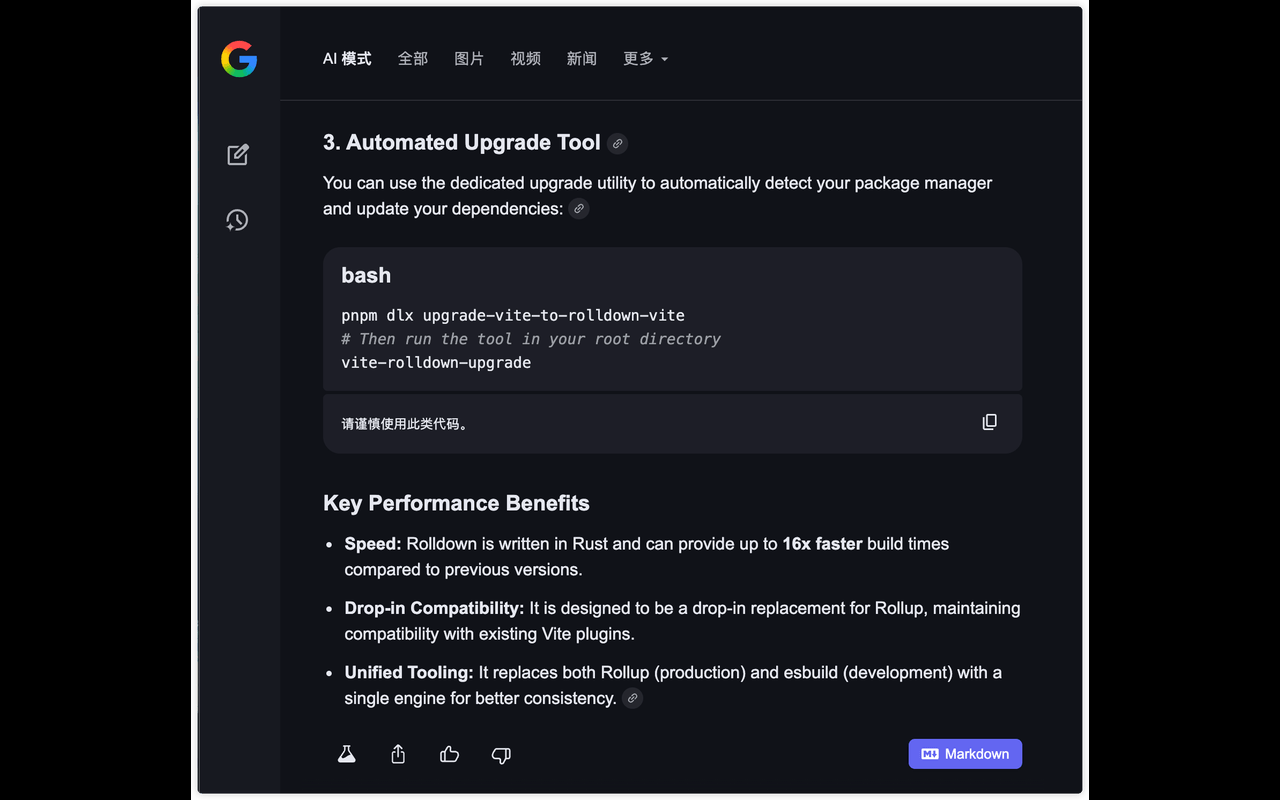Open source link beside Automated Upgrade Tool heading
This screenshot has width=1280, height=800.
coord(617,144)
